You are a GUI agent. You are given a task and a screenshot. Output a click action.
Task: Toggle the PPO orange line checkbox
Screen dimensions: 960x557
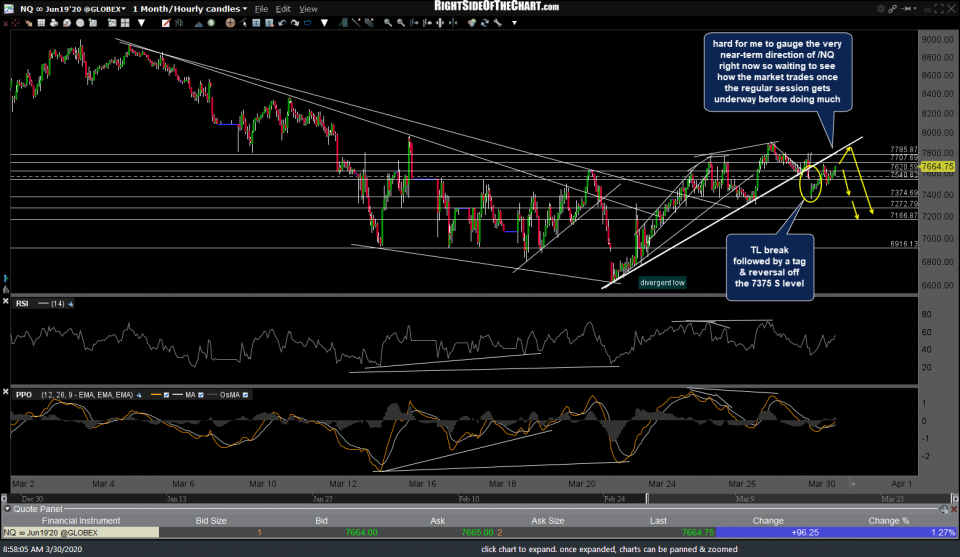(166, 395)
